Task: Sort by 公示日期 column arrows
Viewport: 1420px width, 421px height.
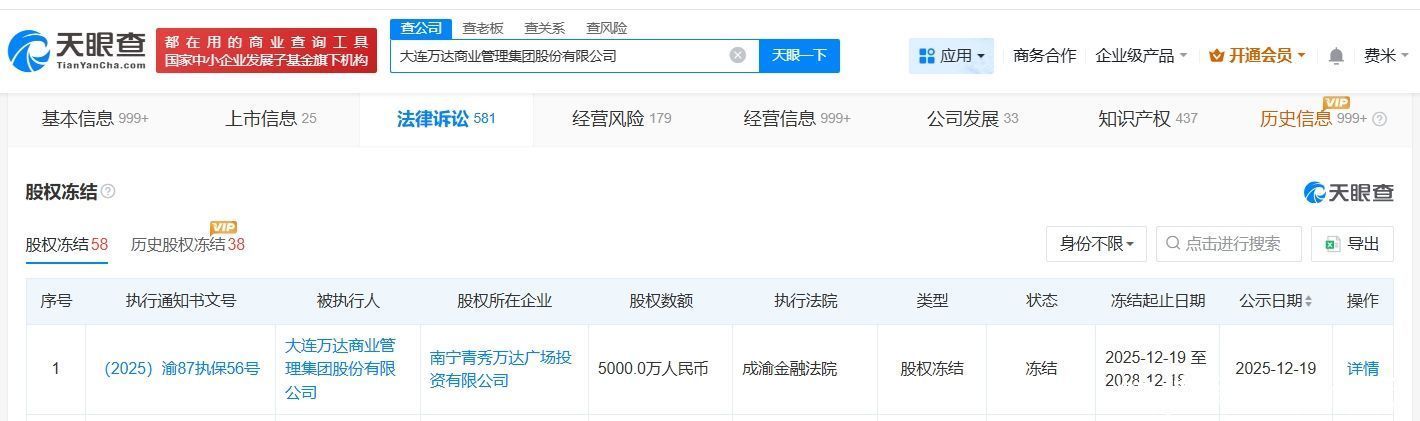Action: point(1308,301)
